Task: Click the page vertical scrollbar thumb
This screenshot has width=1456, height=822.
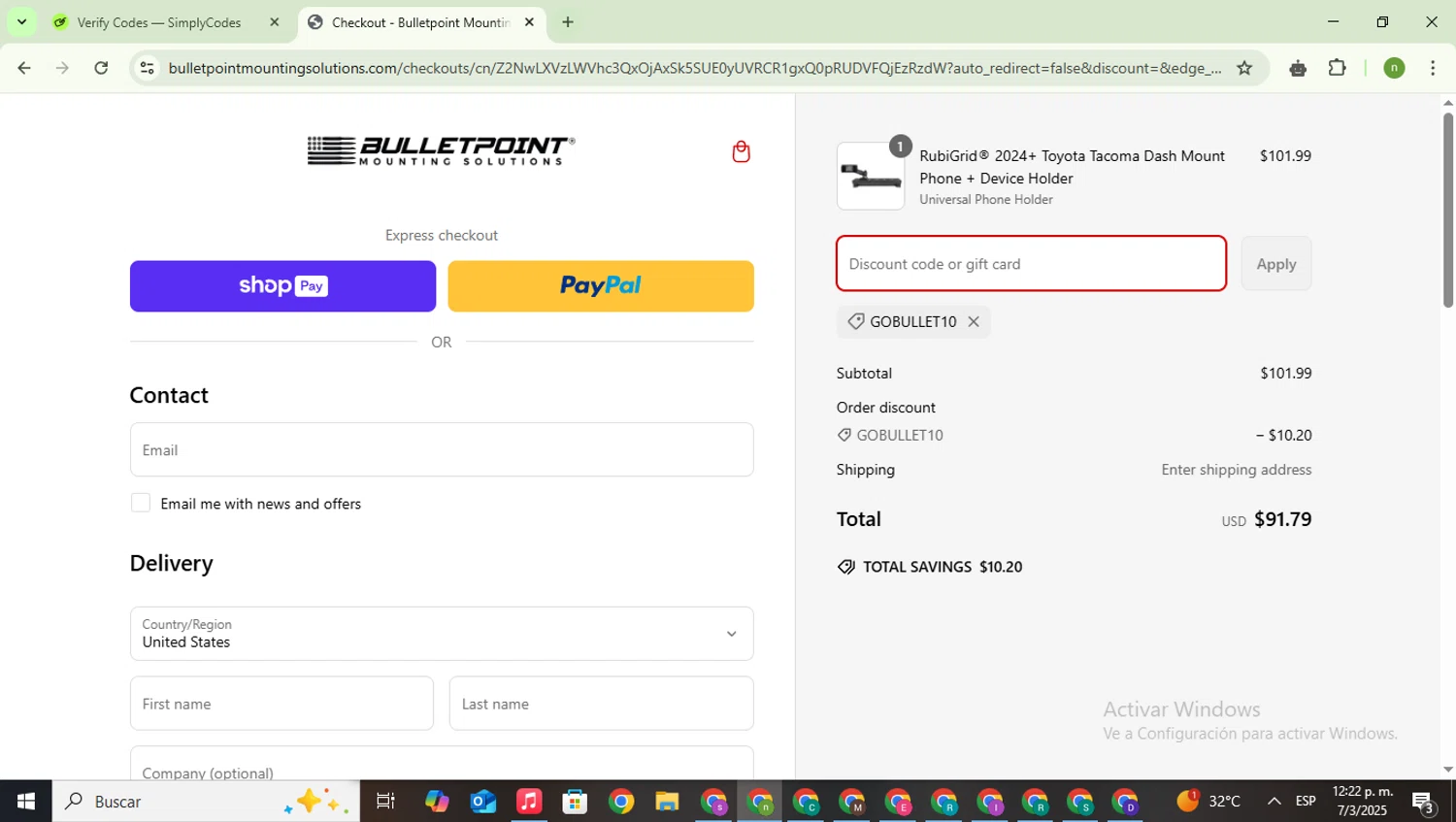Action: click(x=1447, y=209)
